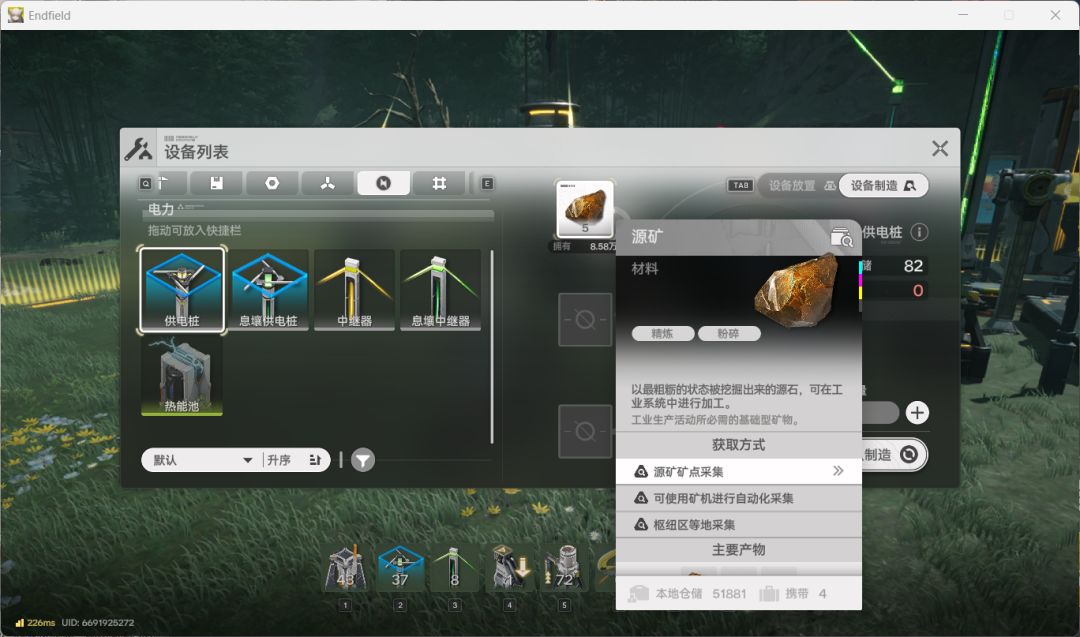Minimize the Endfield window
The height and width of the screenshot is (637, 1080).
[963, 14]
